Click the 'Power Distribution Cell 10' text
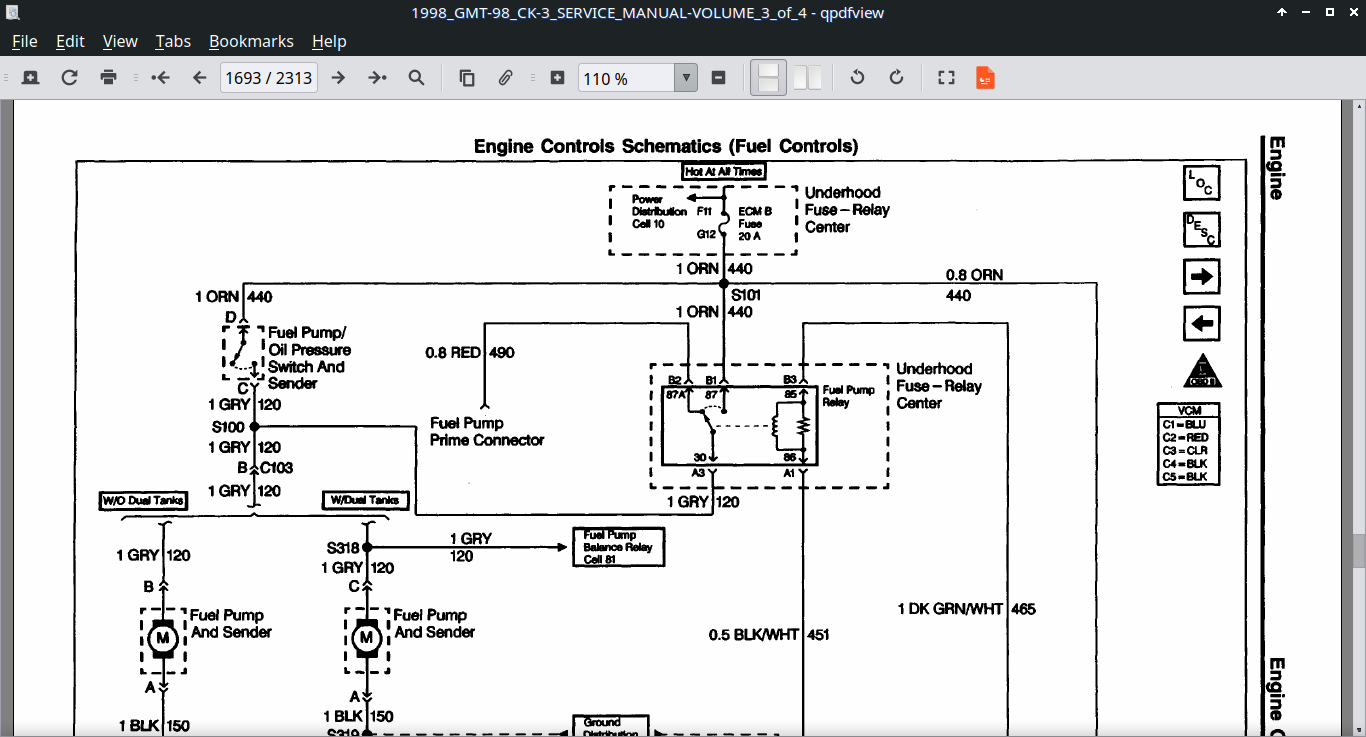The width and height of the screenshot is (1366, 737). [x=659, y=211]
